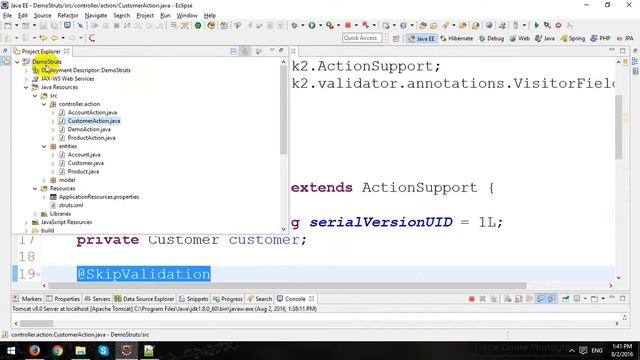Viewport: 640px width, 360px height.
Task: Switch to the Markers tab
Action: (27, 299)
